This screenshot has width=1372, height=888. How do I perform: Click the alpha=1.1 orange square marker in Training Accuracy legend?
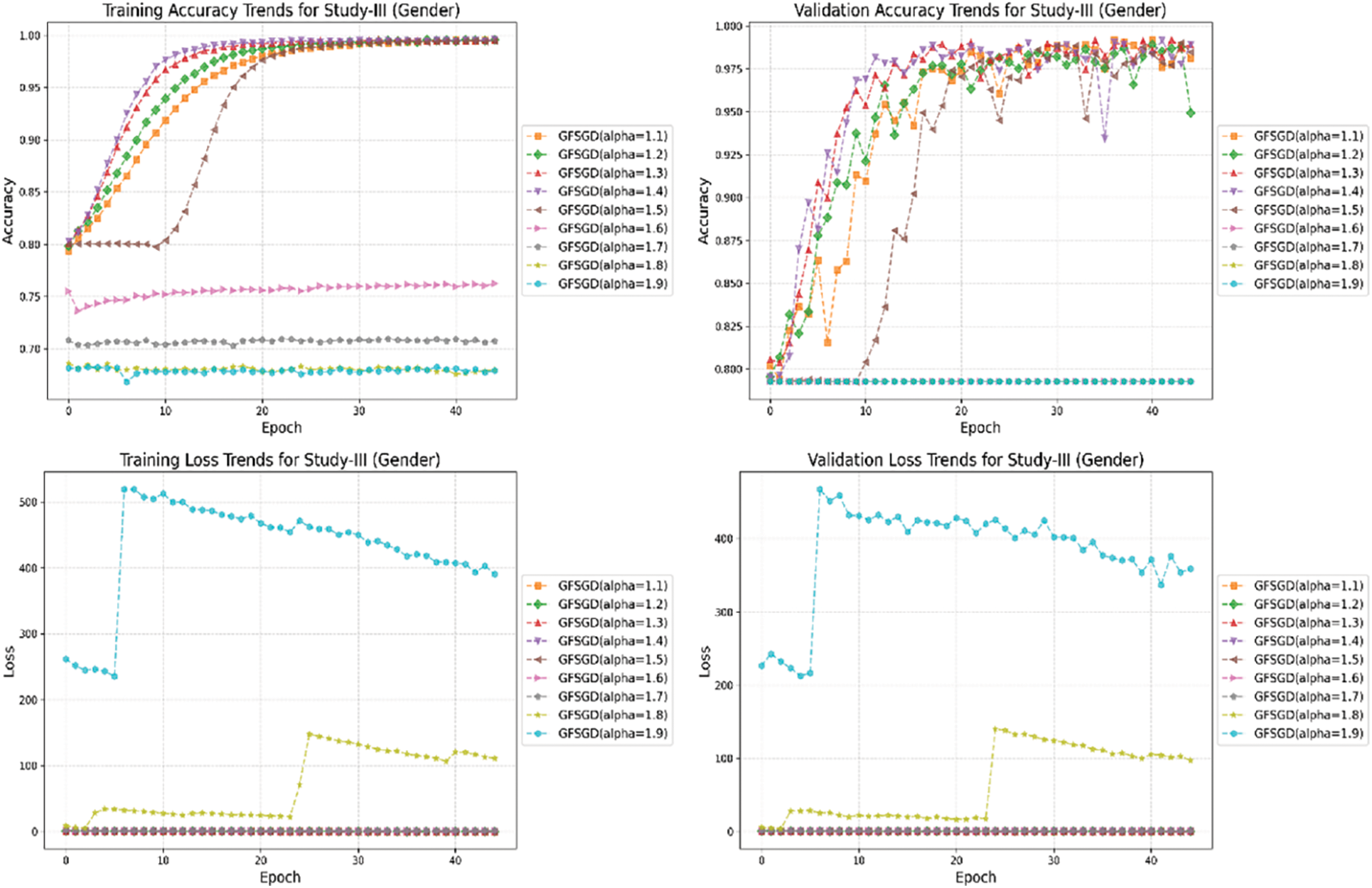click(538, 136)
